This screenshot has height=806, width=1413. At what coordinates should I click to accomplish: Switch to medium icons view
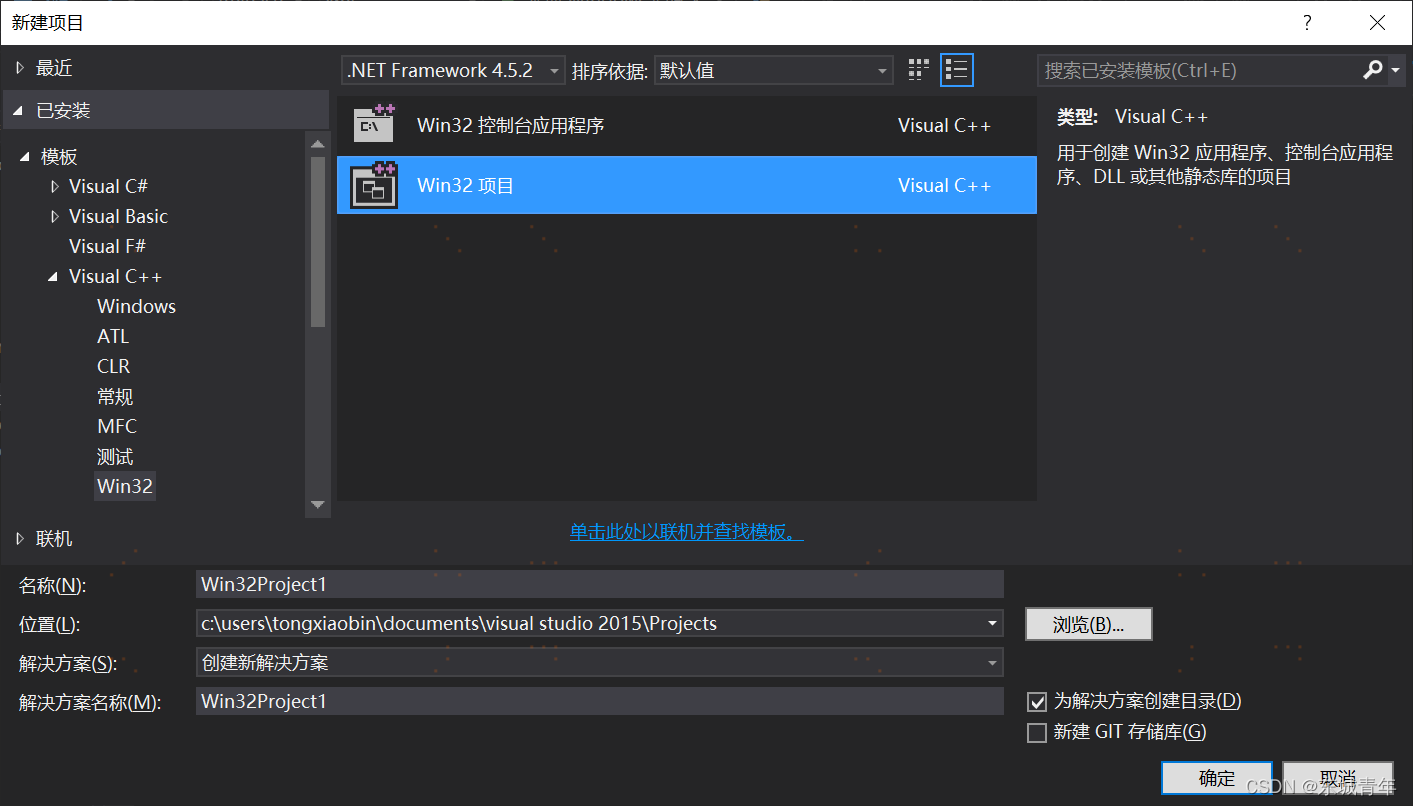918,70
